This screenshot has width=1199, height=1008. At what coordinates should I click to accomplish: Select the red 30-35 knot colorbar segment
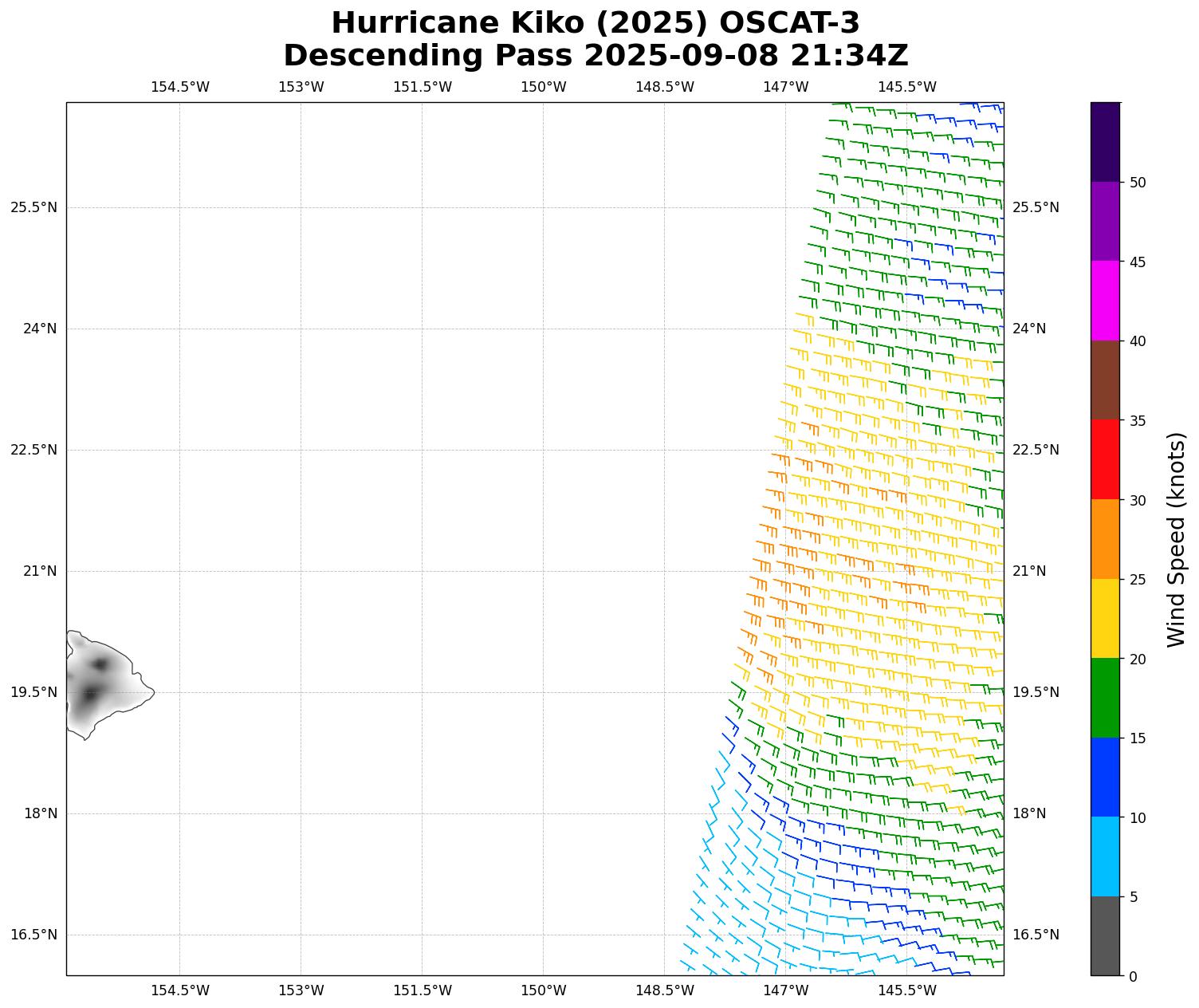click(1105, 459)
